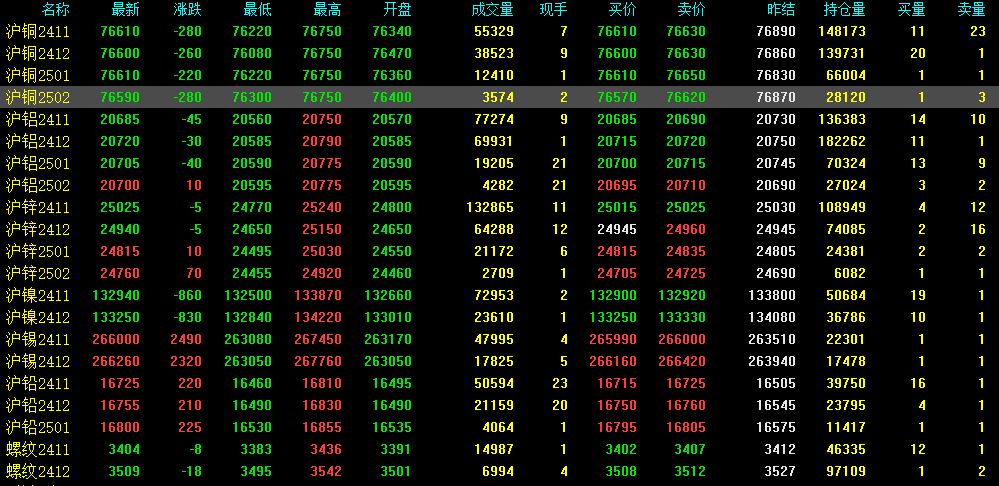Screen dimensions: 999x486
Task: Click 沪铝2411 volume value 77274
Action: [494, 120]
